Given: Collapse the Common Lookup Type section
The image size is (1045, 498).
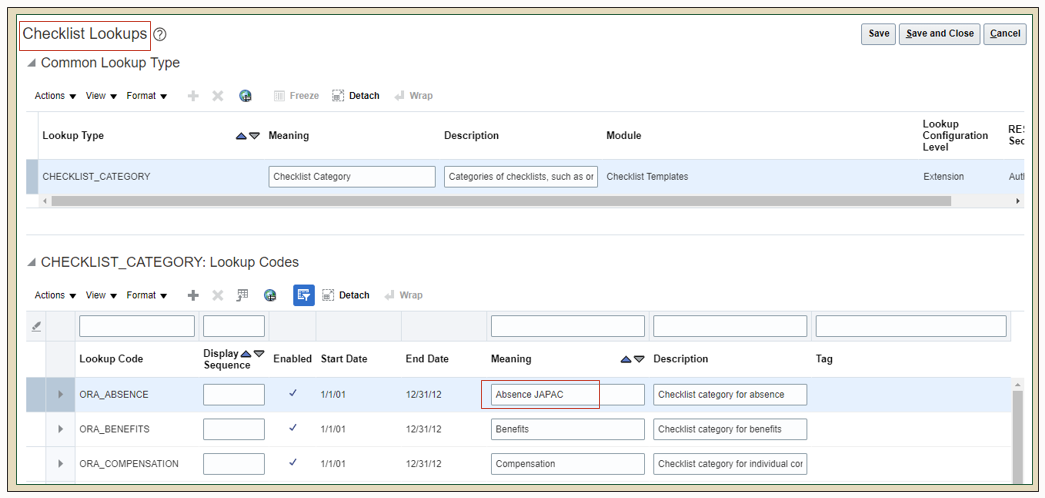Looking at the screenshot, I should click(x=31, y=63).
